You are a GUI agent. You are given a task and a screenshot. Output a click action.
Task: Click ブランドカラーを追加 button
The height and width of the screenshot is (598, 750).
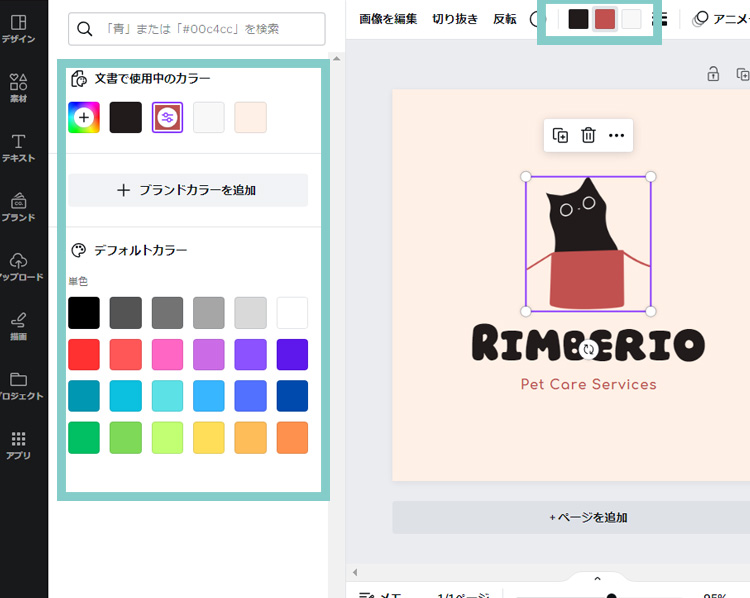coord(188,190)
